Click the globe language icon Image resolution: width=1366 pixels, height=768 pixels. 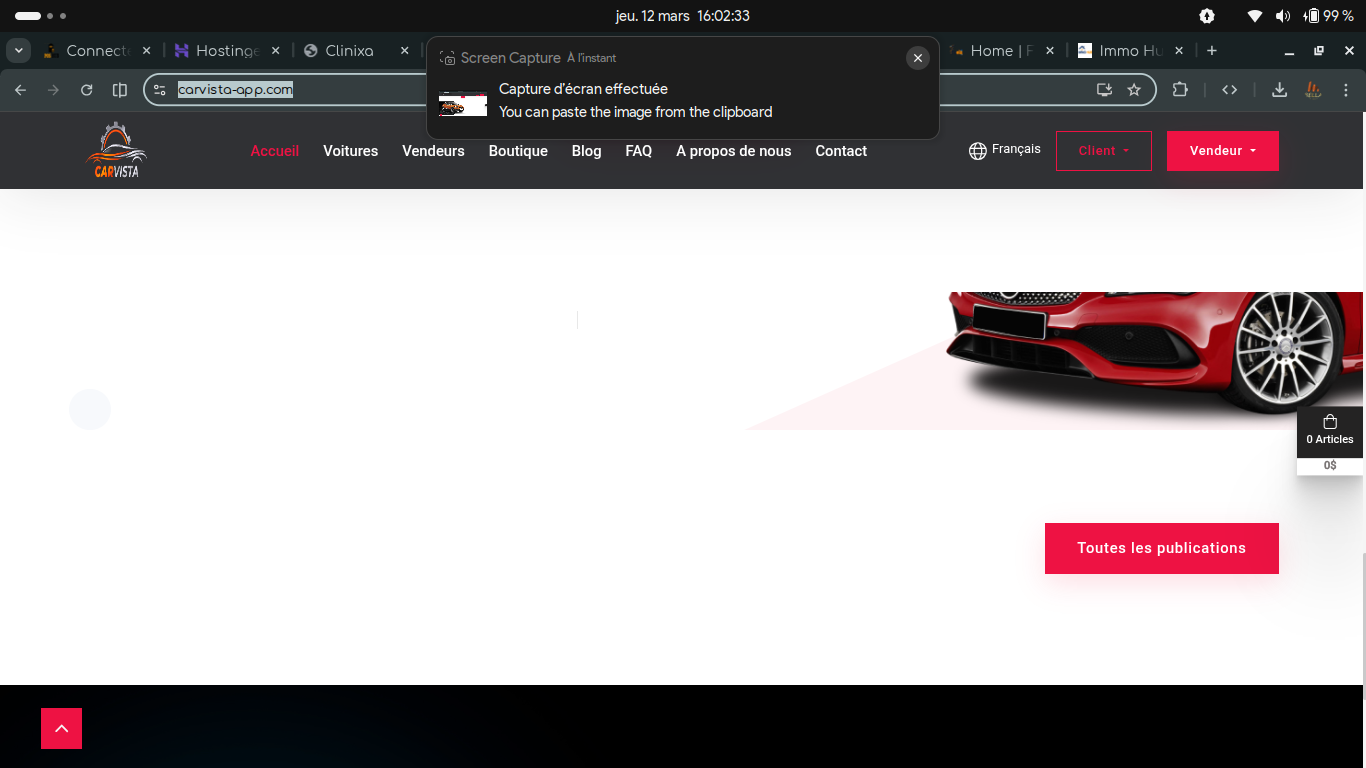(977, 151)
